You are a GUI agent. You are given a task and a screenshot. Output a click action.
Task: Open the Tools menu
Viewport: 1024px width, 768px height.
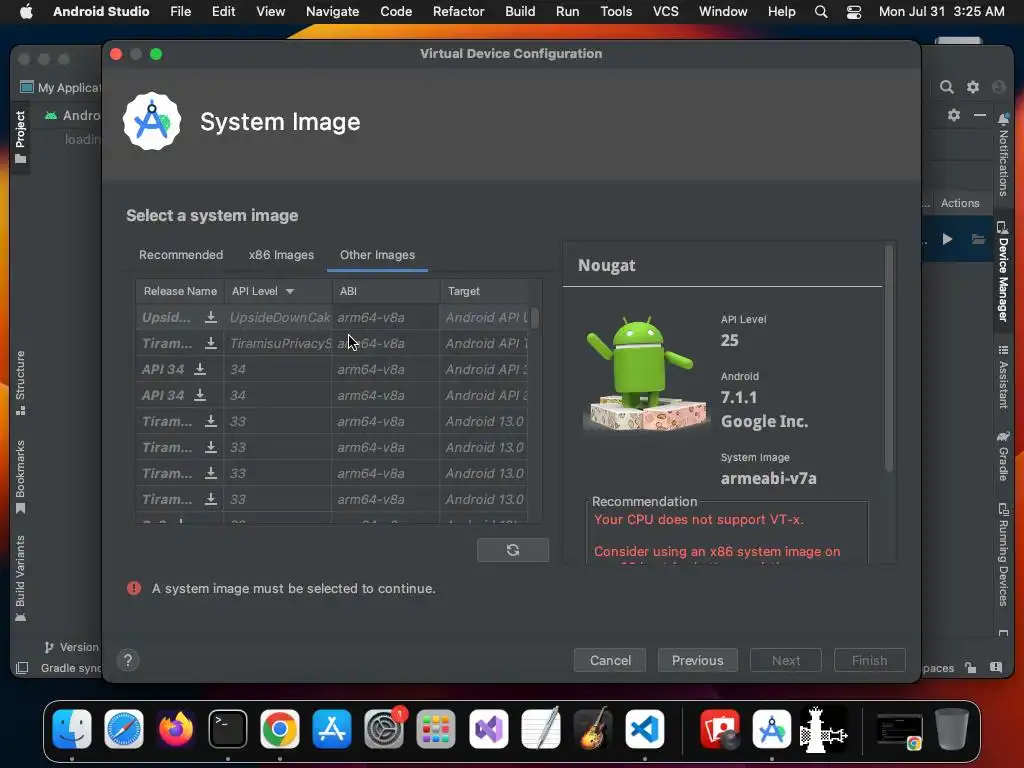click(616, 12)
